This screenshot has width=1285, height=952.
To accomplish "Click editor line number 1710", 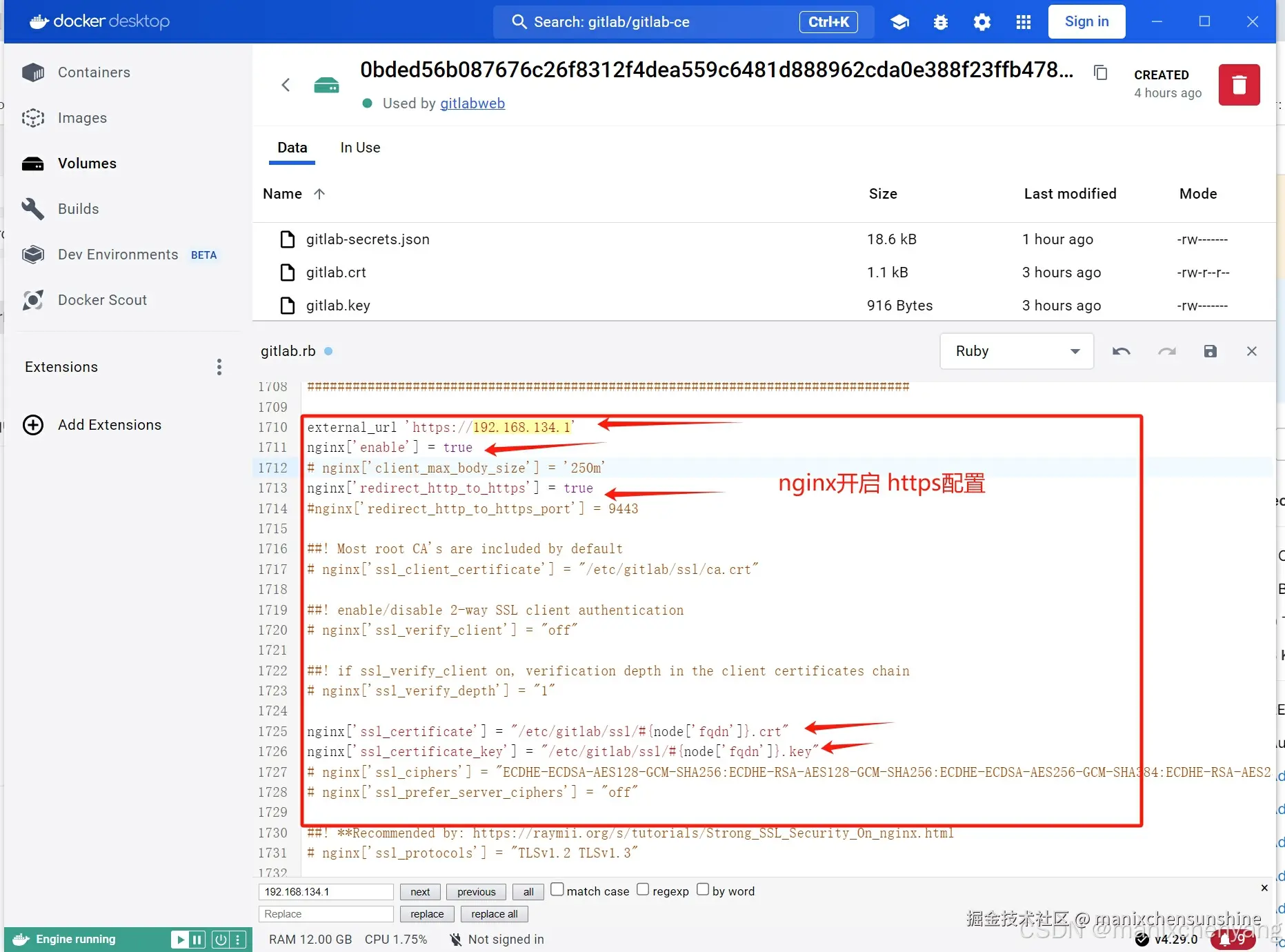I will (272, 428).
